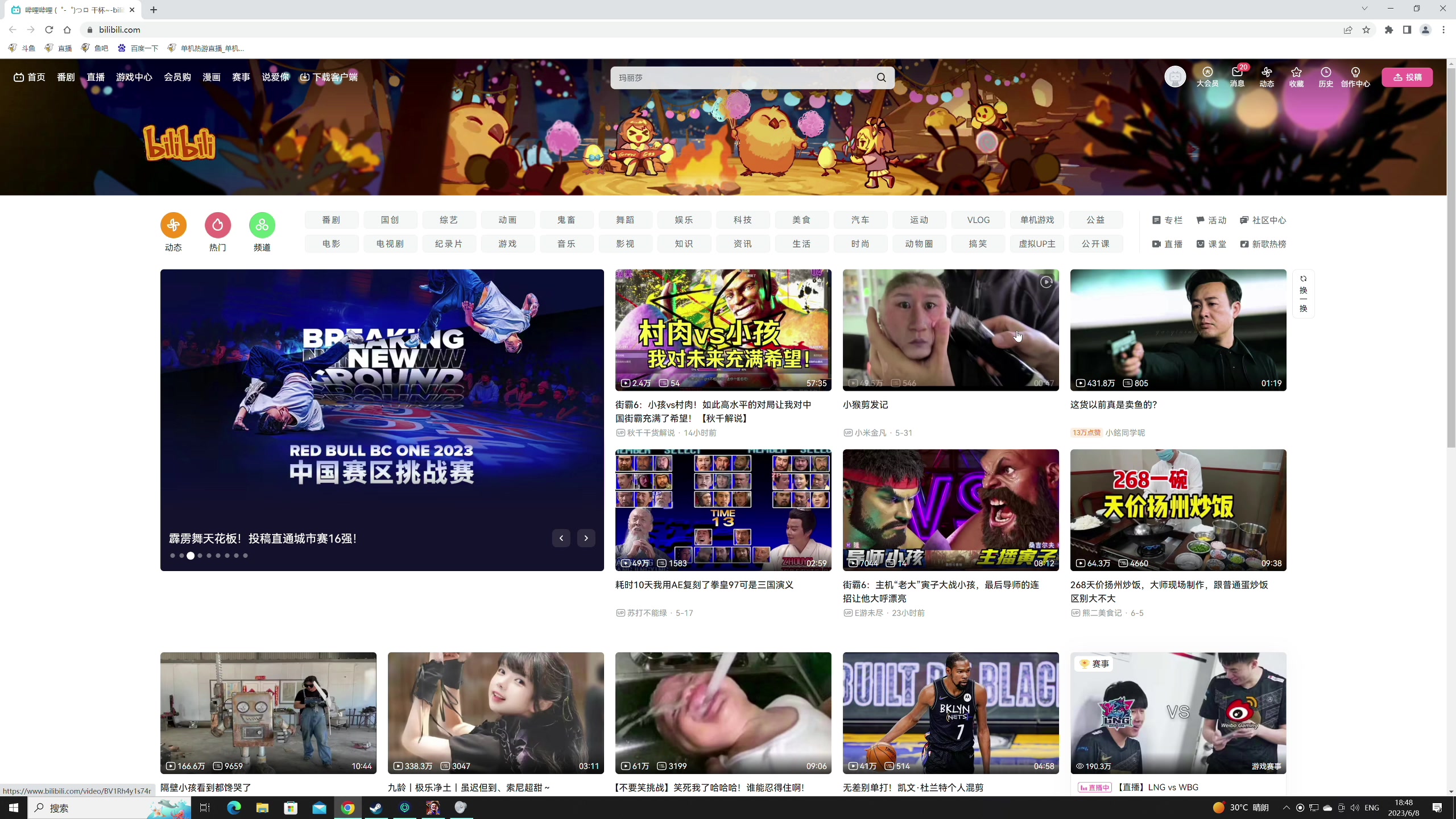Click the bilibili logo in banner
Image resolution: width=1456 pixels, height=819 pixels.
179,143
